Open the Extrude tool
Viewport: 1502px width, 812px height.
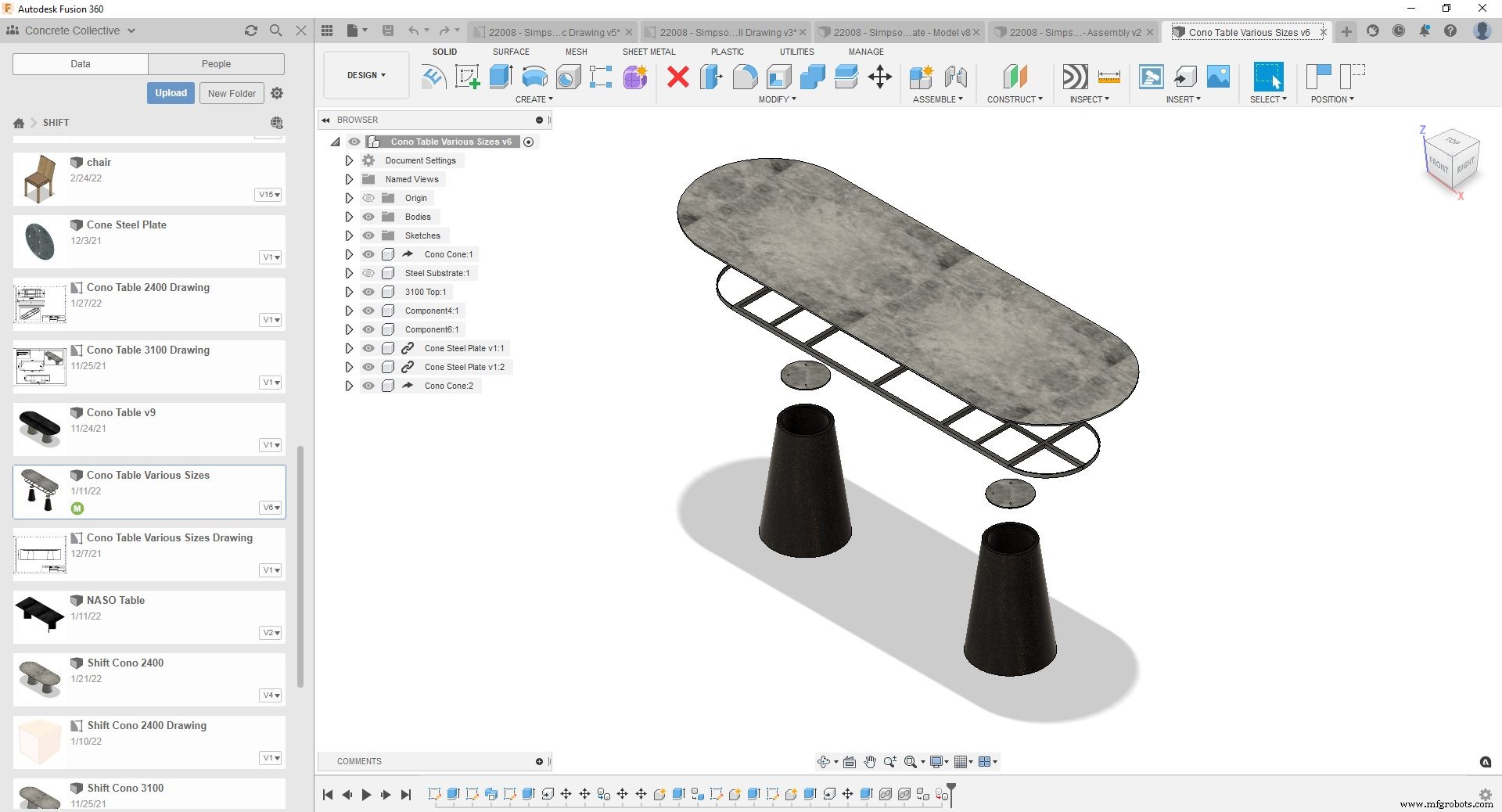tap(501, 77)
